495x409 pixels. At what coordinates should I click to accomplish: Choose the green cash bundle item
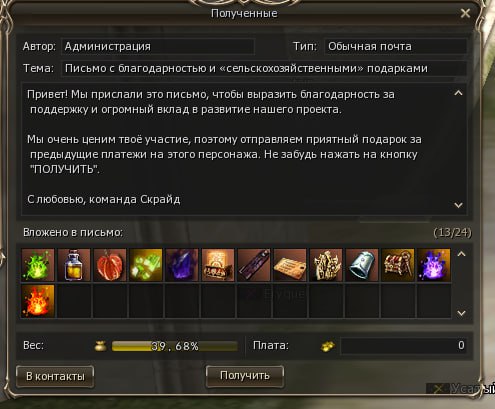pos(146,265)
